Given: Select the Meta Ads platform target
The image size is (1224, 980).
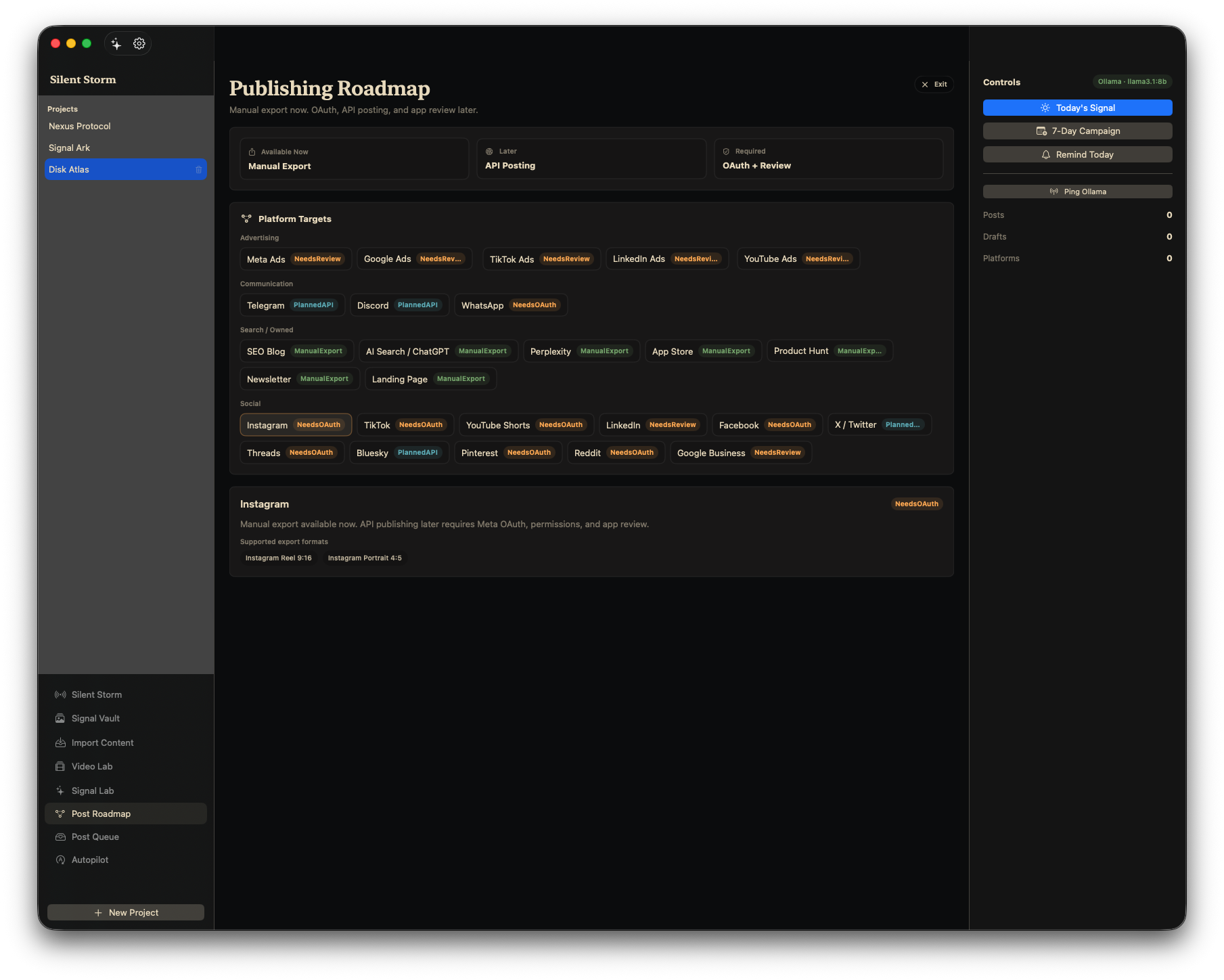Looking at the screenshot, I should tap(296, 259).
